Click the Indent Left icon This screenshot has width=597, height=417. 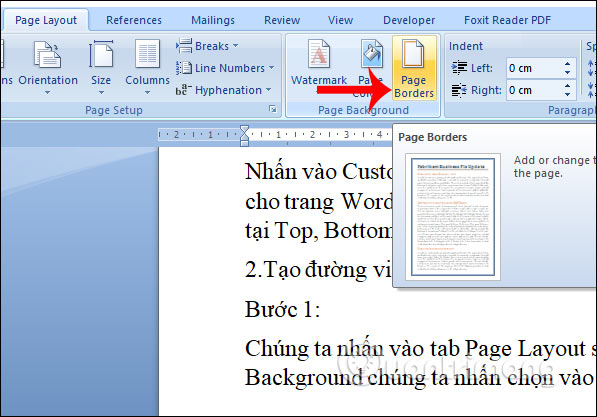(x=459, y=68)
